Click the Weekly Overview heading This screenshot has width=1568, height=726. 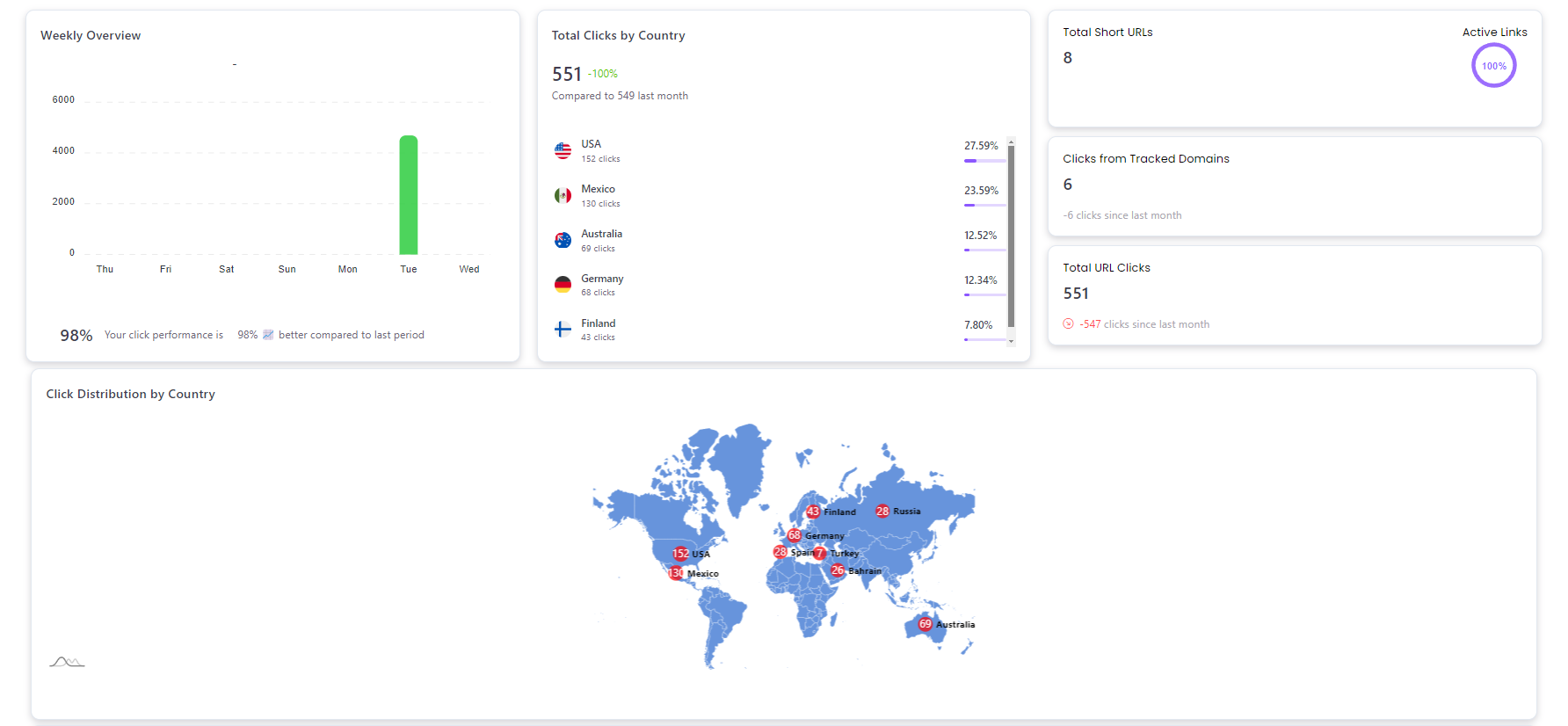pyautogui.click(x=91, y=35)
